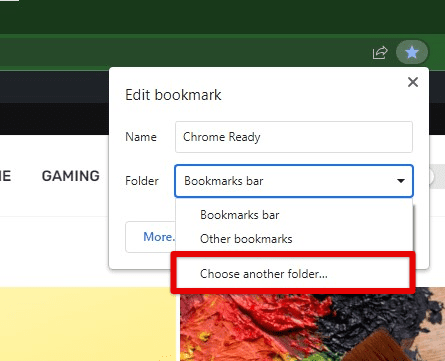Expand the Folder dropdown arrow

click(x=401, y=181)
